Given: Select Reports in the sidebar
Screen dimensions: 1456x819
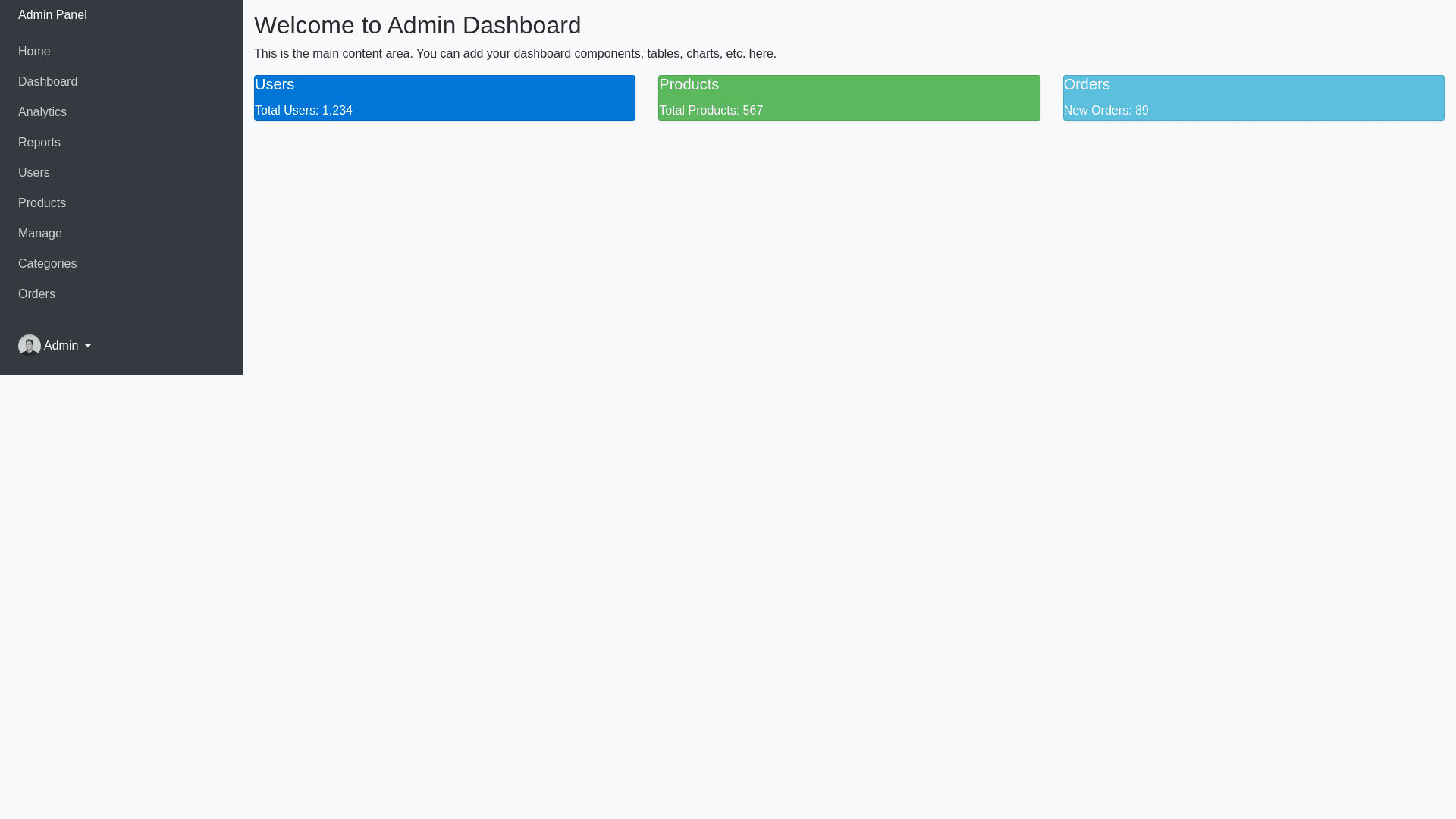Looking at the screenshot, I should click(39, 143).
